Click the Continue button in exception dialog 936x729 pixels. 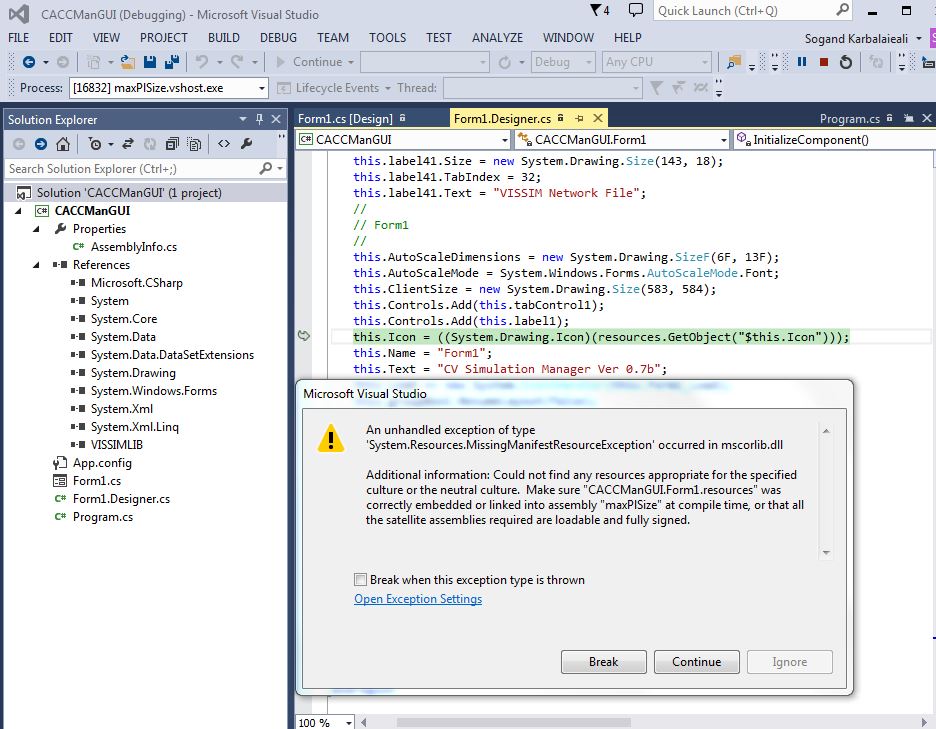(x=697, y=662)
